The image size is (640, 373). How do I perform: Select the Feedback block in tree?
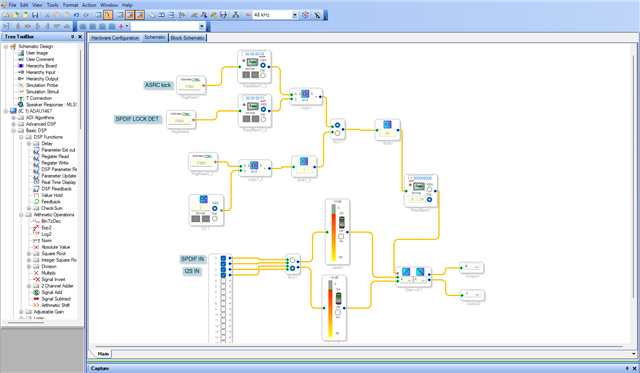pyautogui.click(x=51, y=202)
